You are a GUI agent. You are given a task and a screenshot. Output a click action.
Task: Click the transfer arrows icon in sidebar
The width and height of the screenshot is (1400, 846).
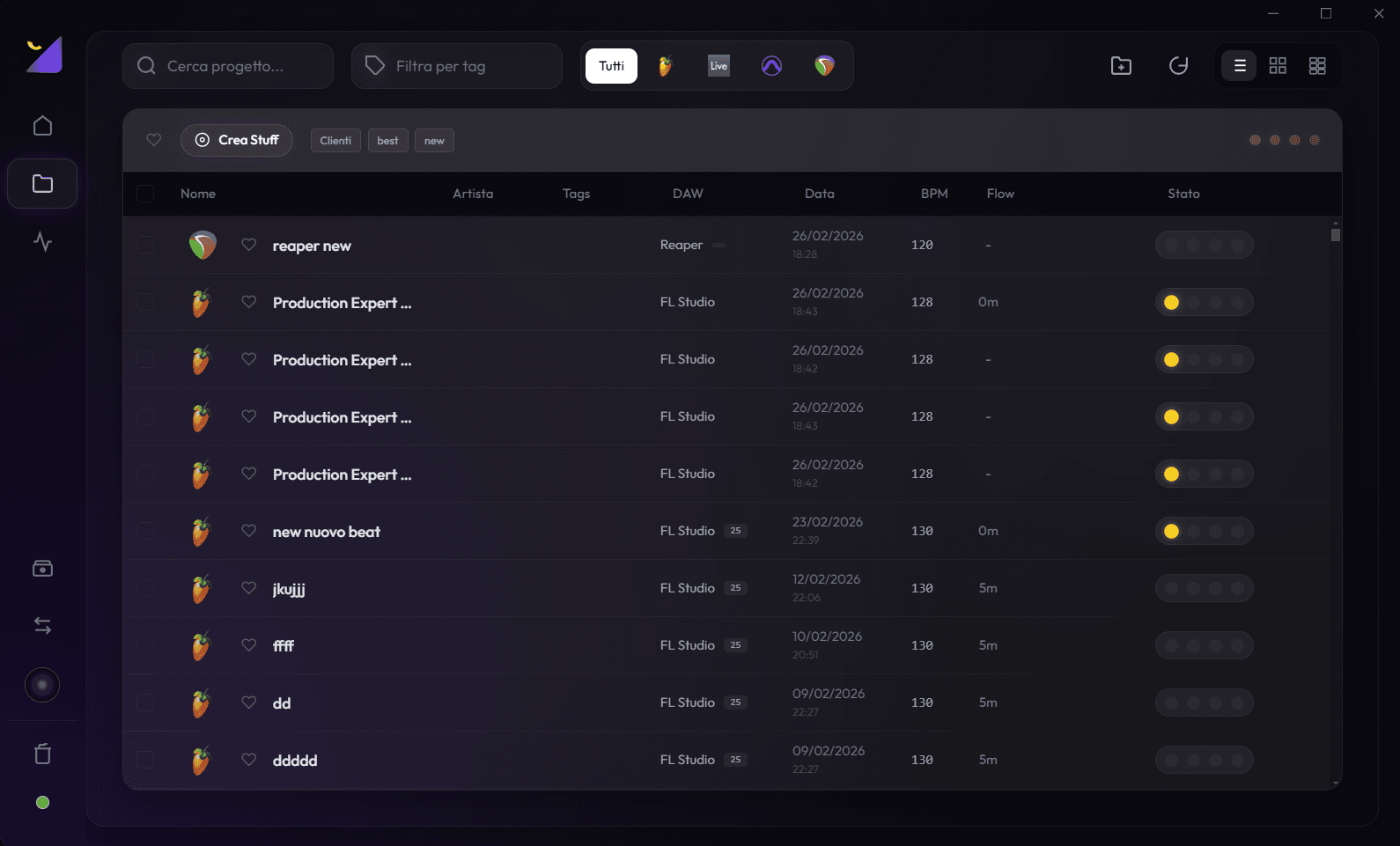click(x=42, y=626)
